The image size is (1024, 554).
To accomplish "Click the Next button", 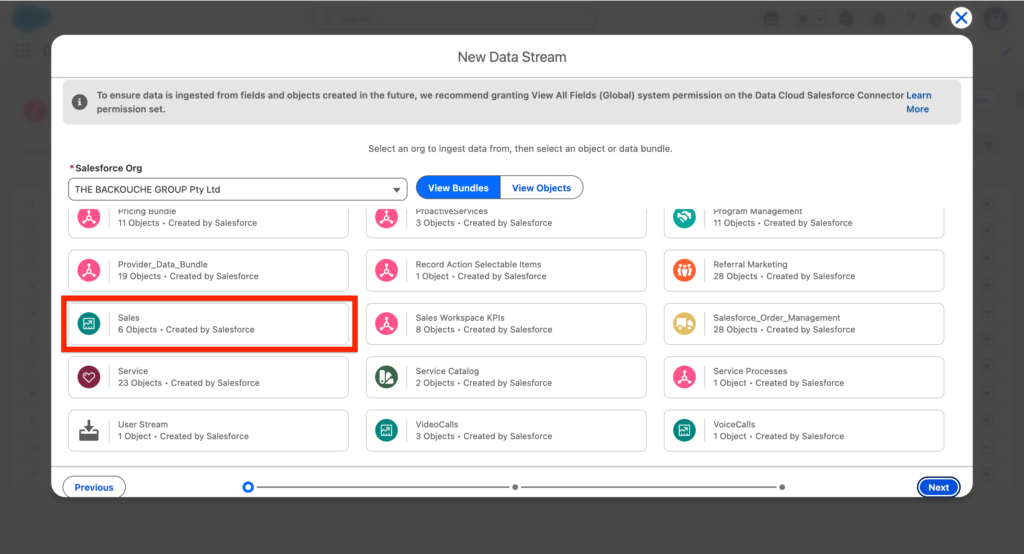I will point(938,487).
